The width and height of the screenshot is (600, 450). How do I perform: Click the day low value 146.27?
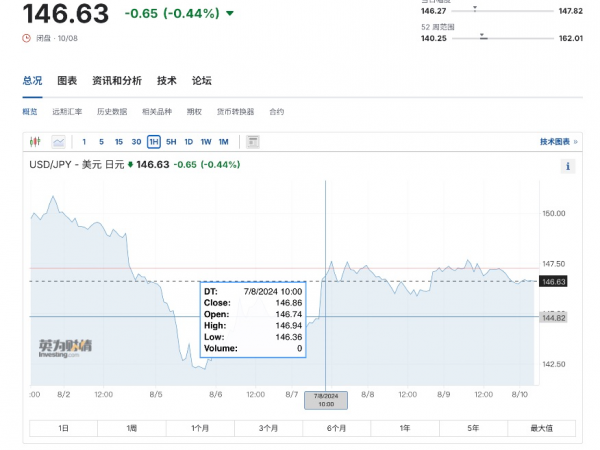pyautogui.click(x=434, y=11)
